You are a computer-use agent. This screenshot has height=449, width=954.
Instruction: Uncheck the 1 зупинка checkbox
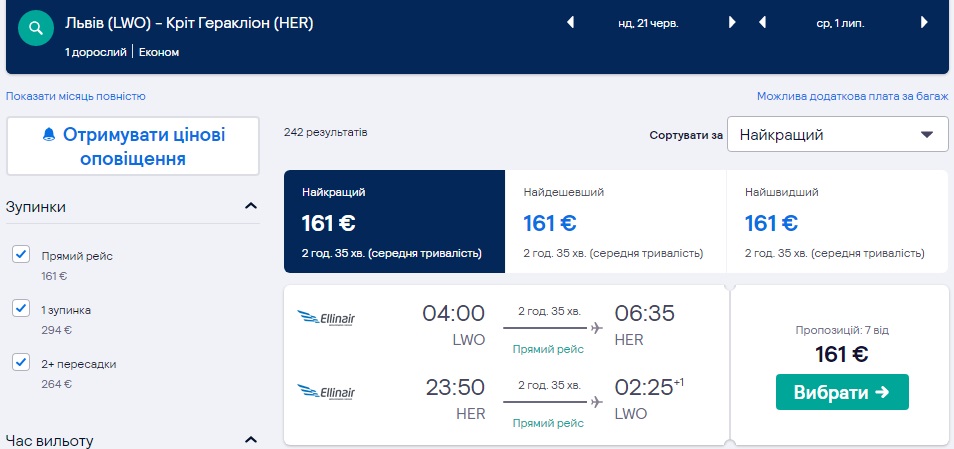click(21, 309)
